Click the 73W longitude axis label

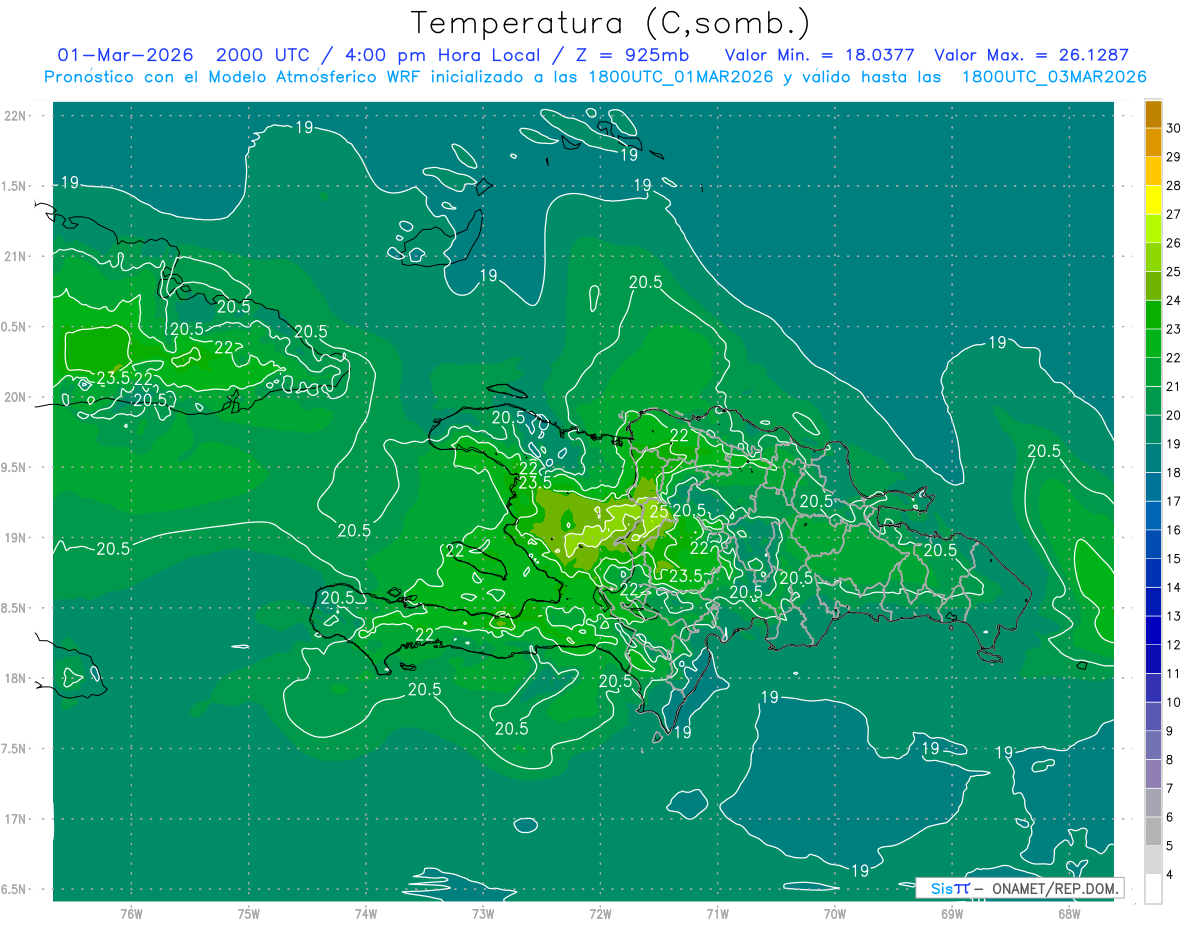click(x=483, y=912)
